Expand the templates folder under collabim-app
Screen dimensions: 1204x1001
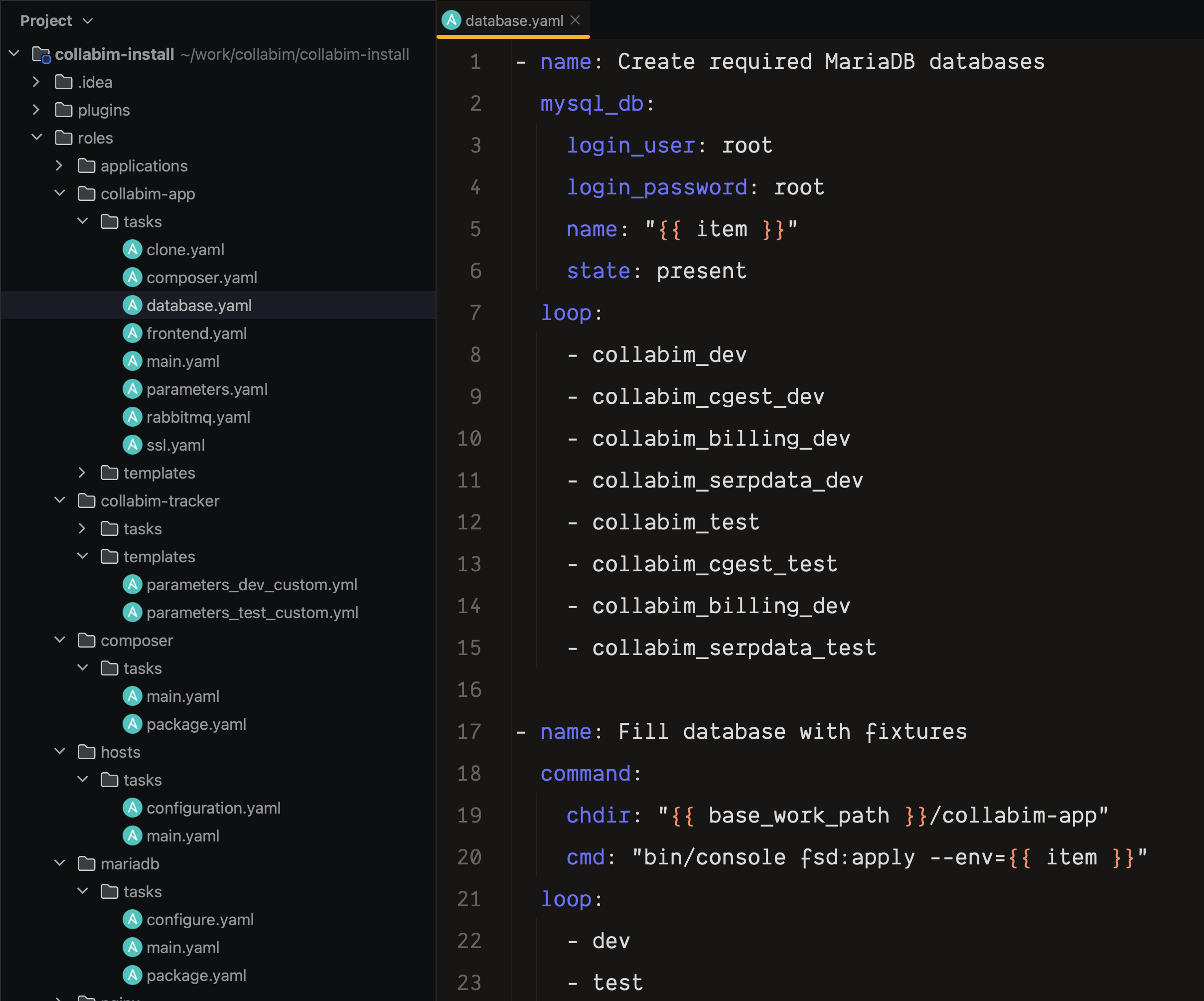tap(82, 473)
